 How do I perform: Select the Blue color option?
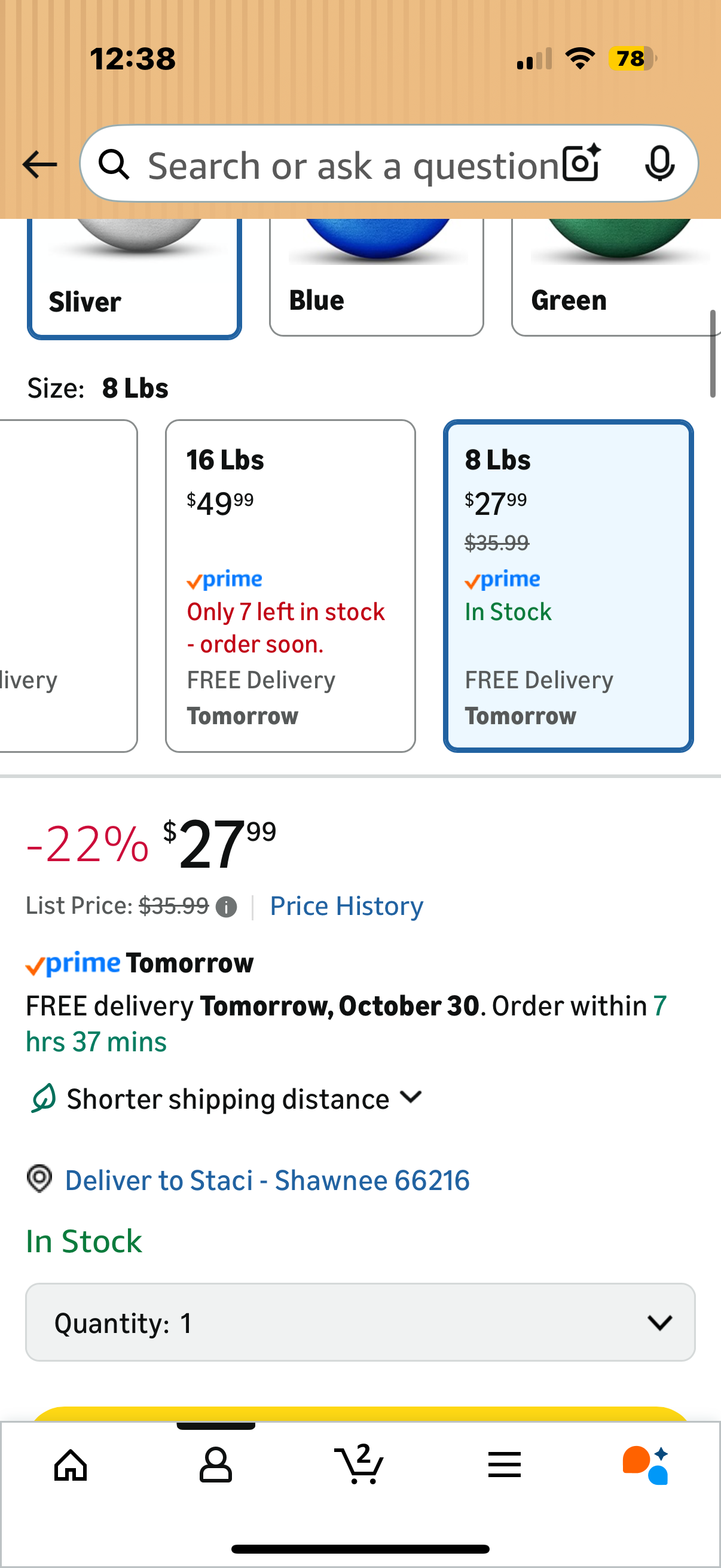click(376, 280)
